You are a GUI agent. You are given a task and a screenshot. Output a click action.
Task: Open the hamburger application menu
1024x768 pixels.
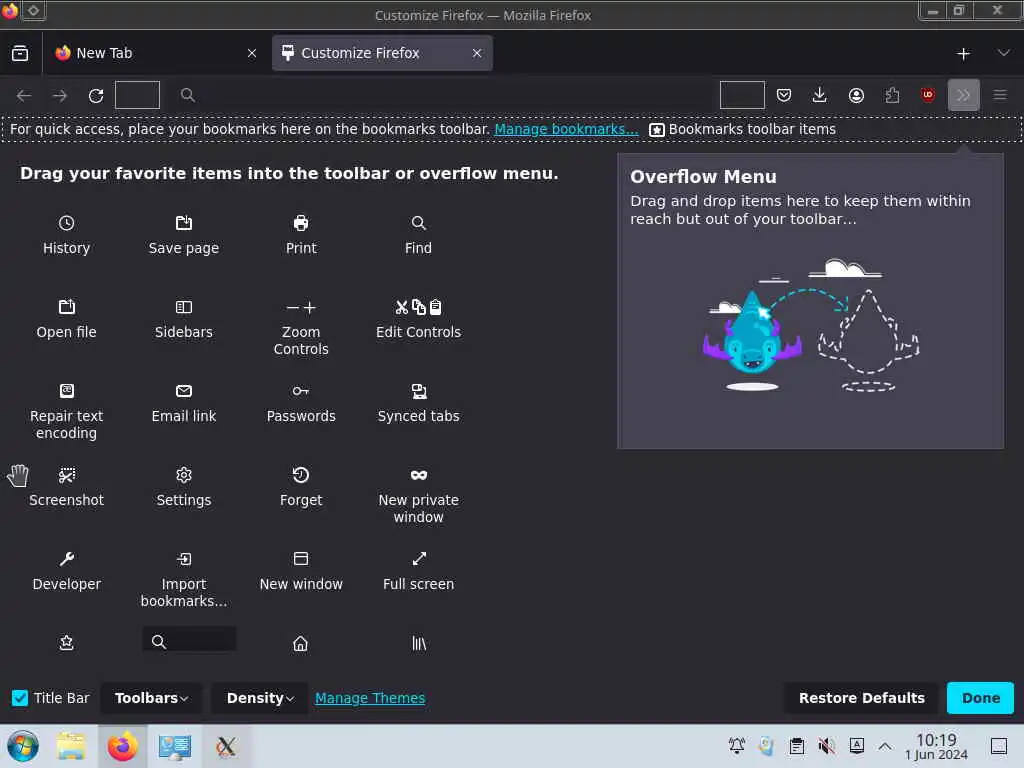(x=1000, y=95)
